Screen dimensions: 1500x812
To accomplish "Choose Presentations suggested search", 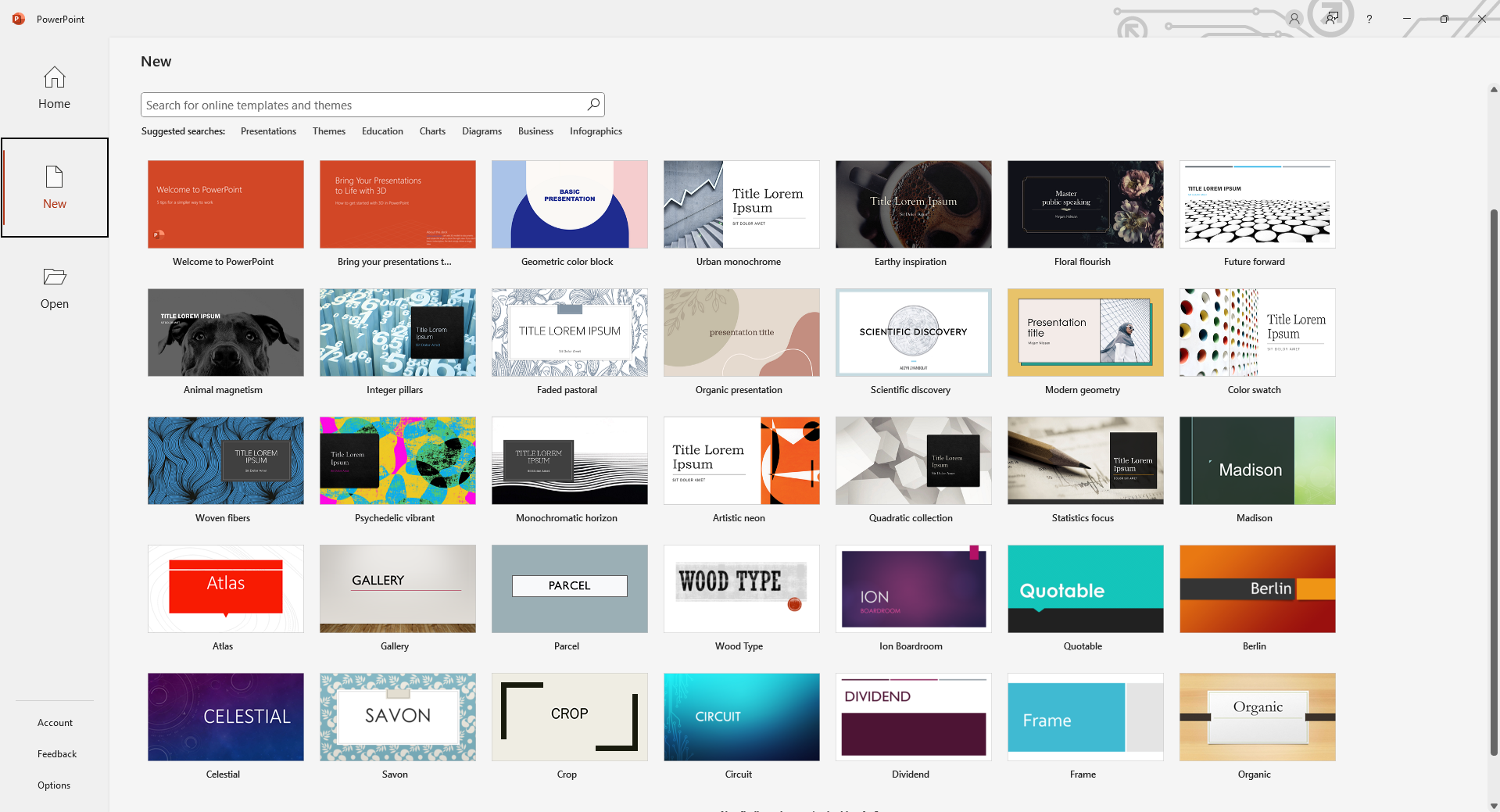I will pyautogui.click(x=268, y=131).
